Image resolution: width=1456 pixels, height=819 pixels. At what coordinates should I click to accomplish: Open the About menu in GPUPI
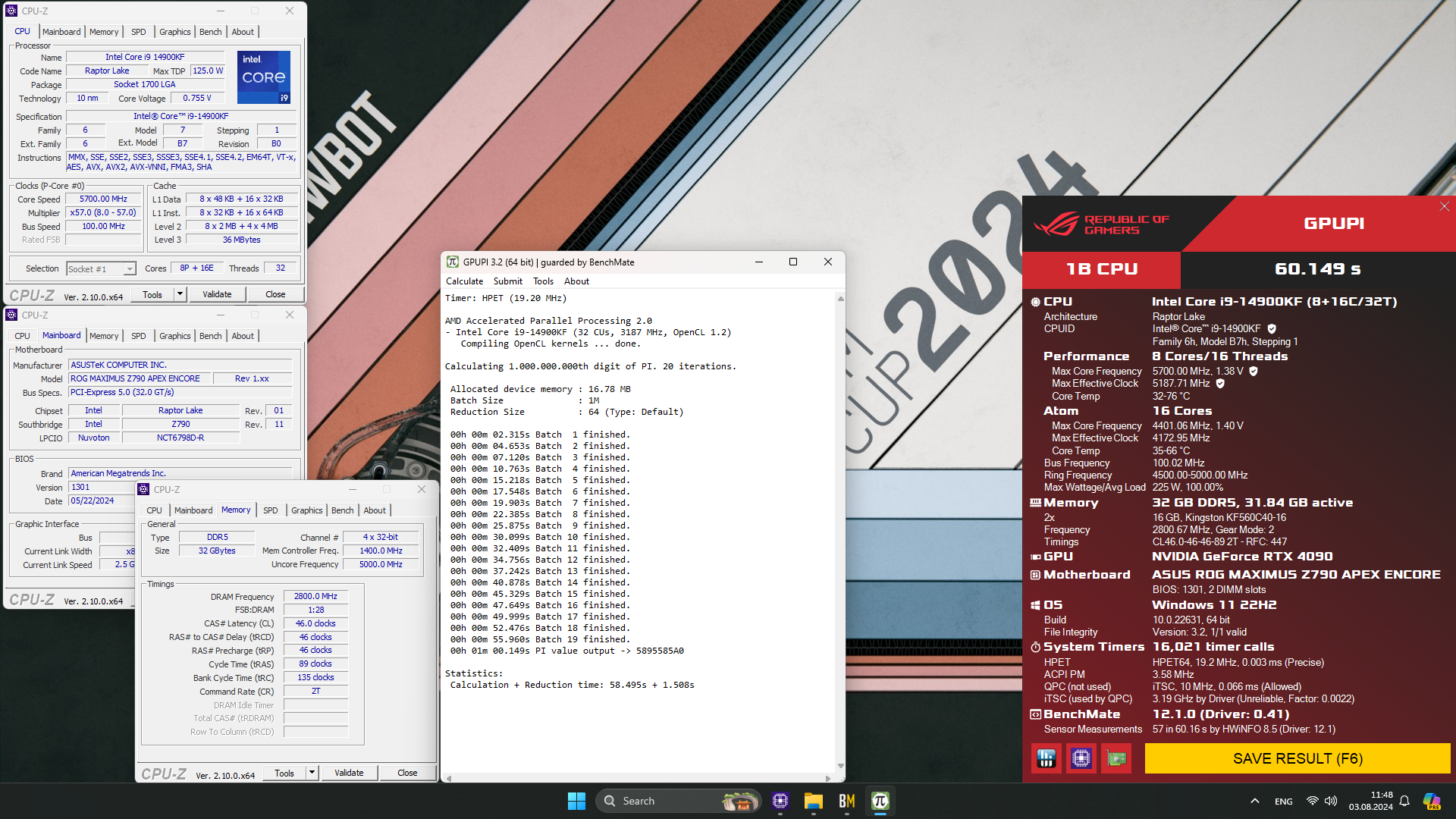576,281
